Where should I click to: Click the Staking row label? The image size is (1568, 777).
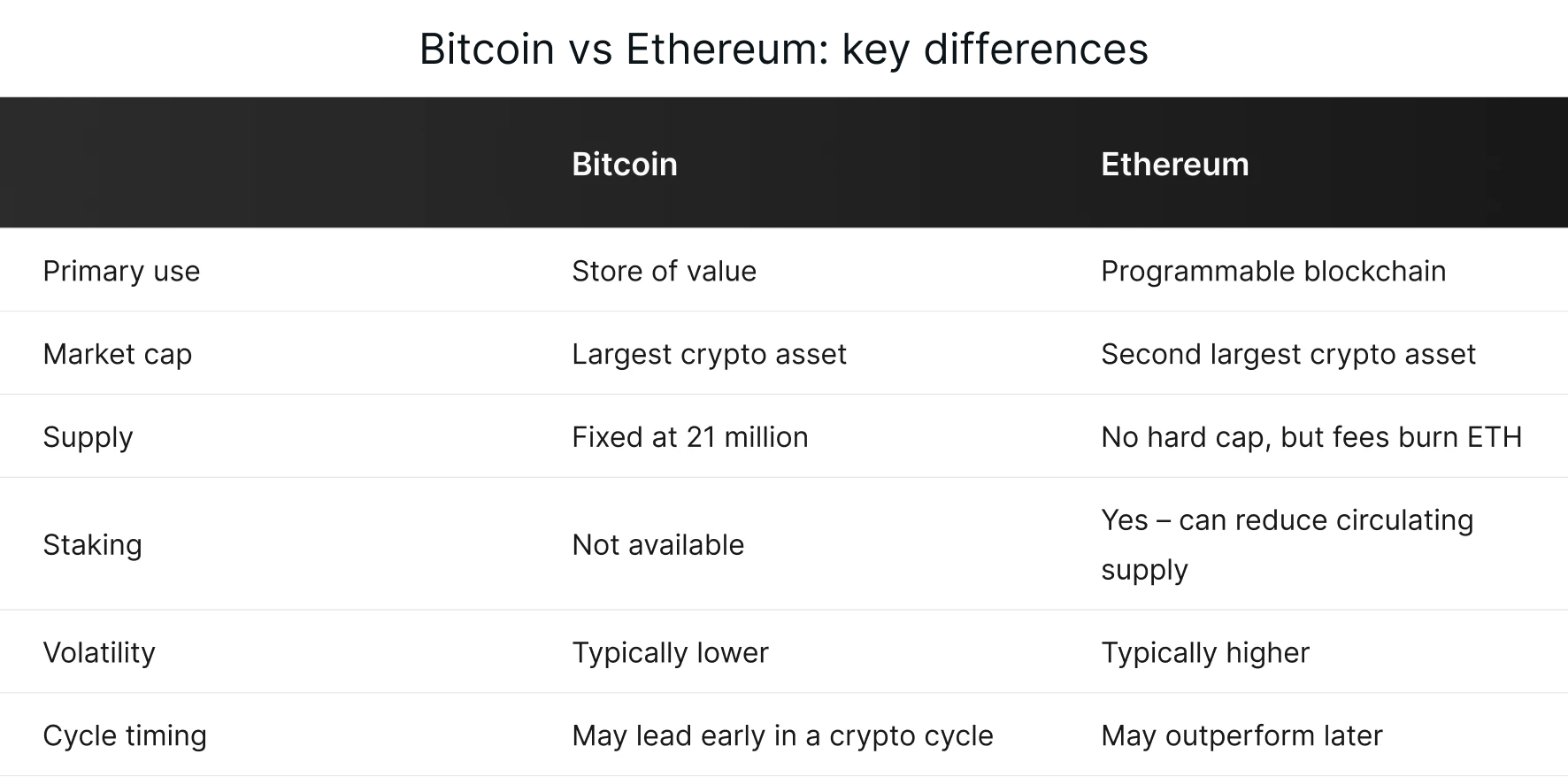(x=92, y=545)
